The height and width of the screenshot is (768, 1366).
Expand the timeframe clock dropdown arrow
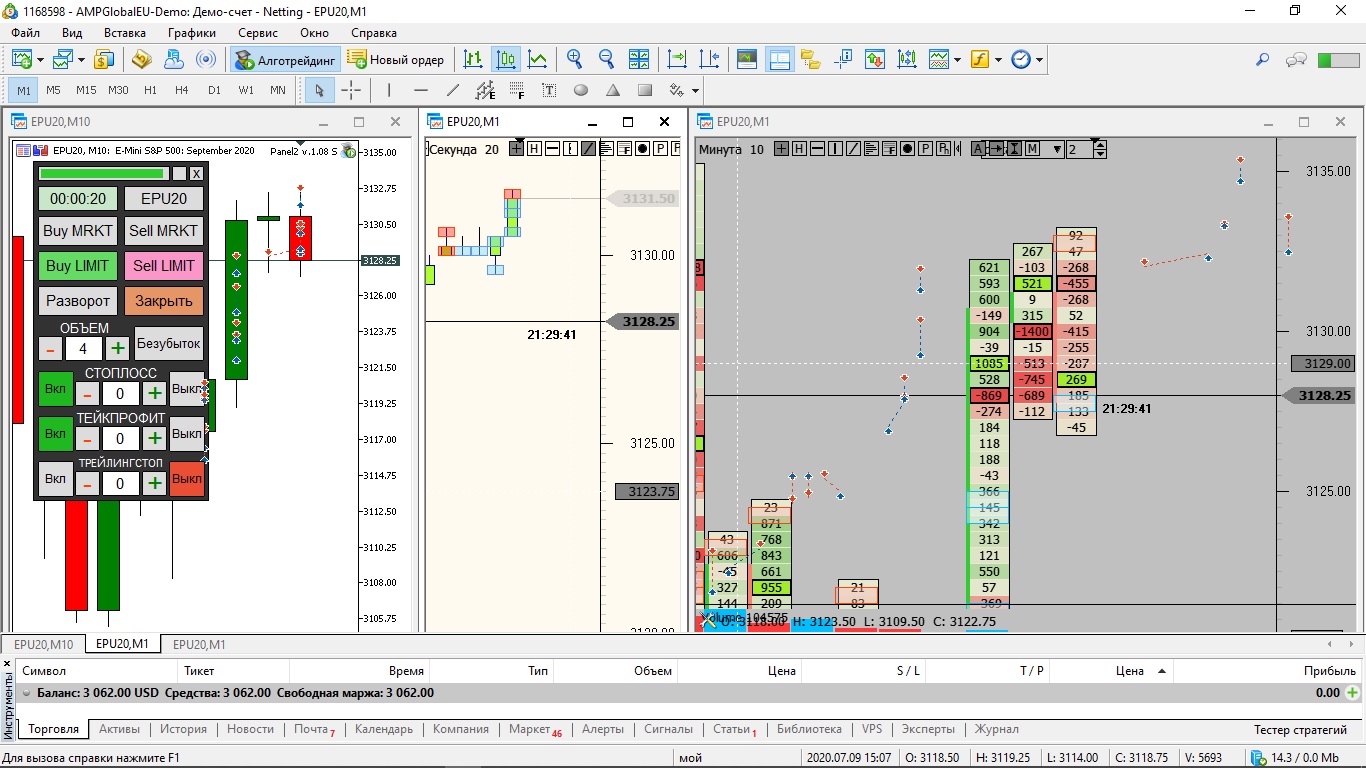click(x=1040, y=60)
